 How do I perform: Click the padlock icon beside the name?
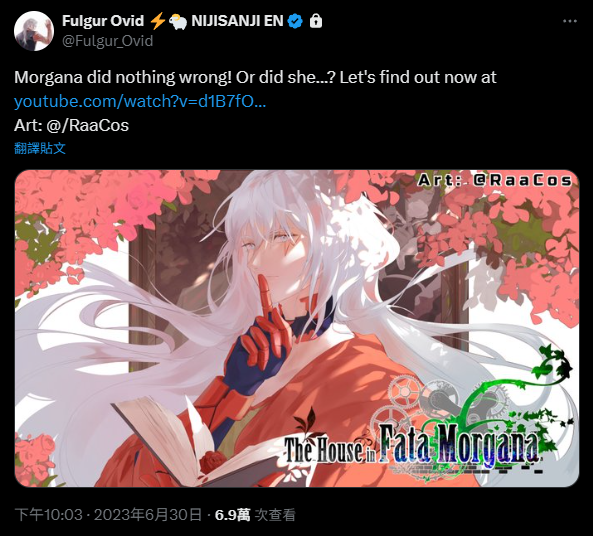coord(316,21)
